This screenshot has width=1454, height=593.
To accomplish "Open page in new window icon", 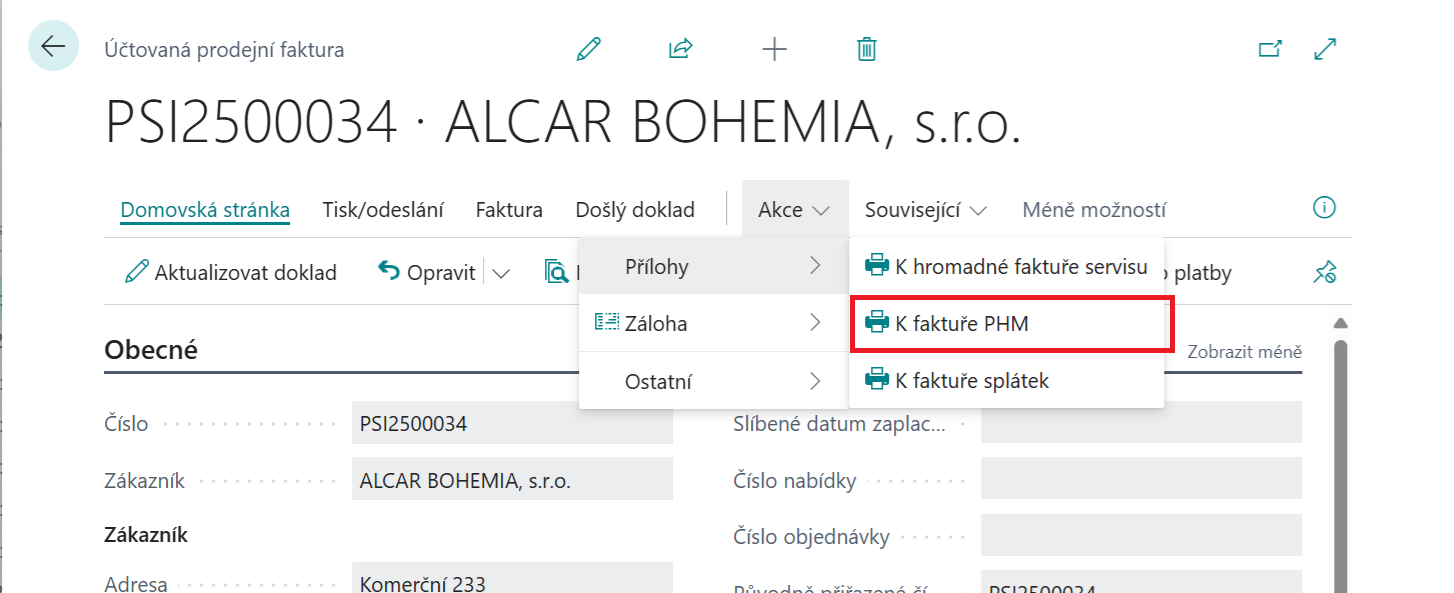I will click(x=1270, y=49).
